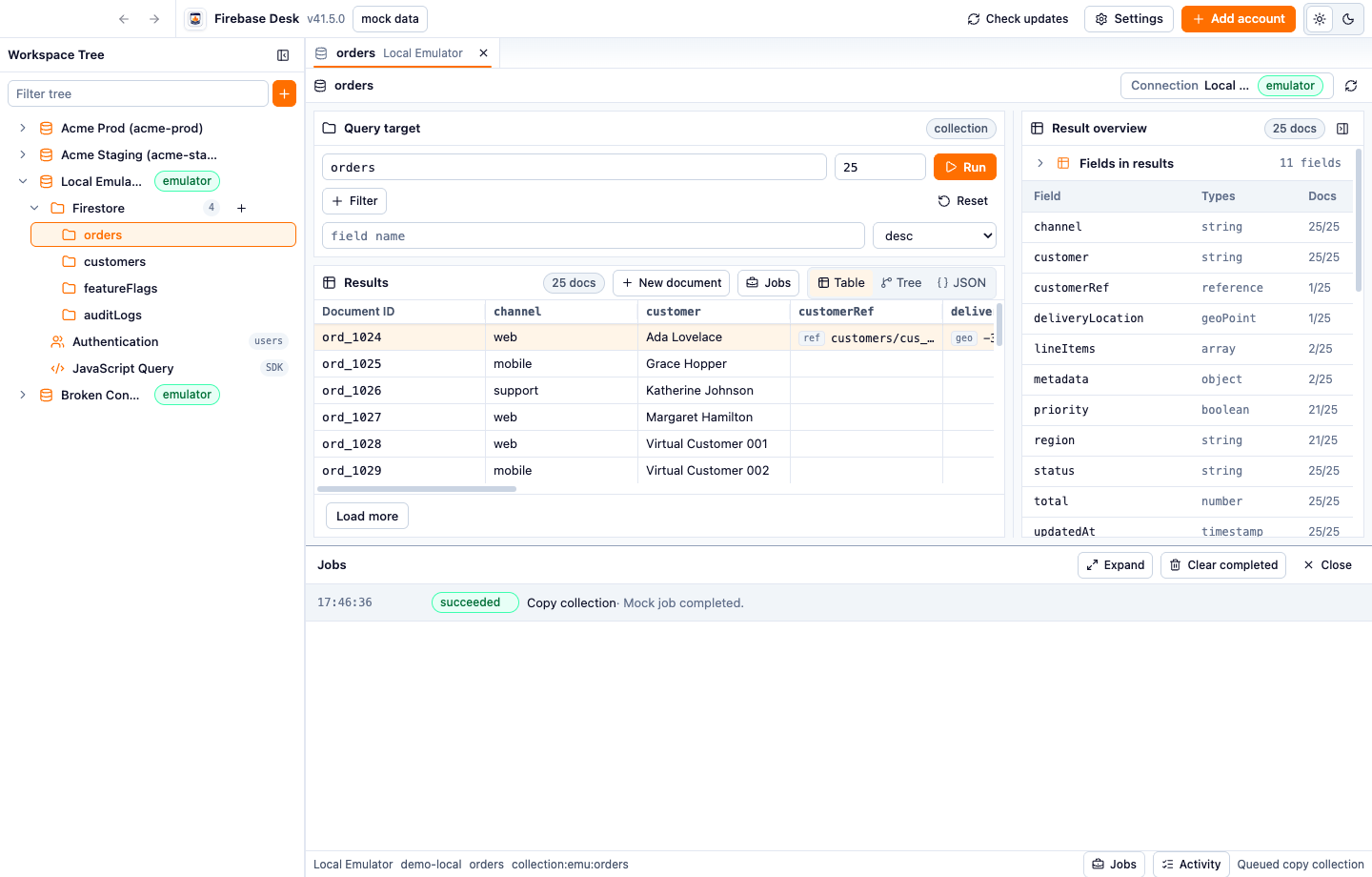Screen dimensions: 1372x877
Task: Open the featureFlags collection
Action: (163, 288)
